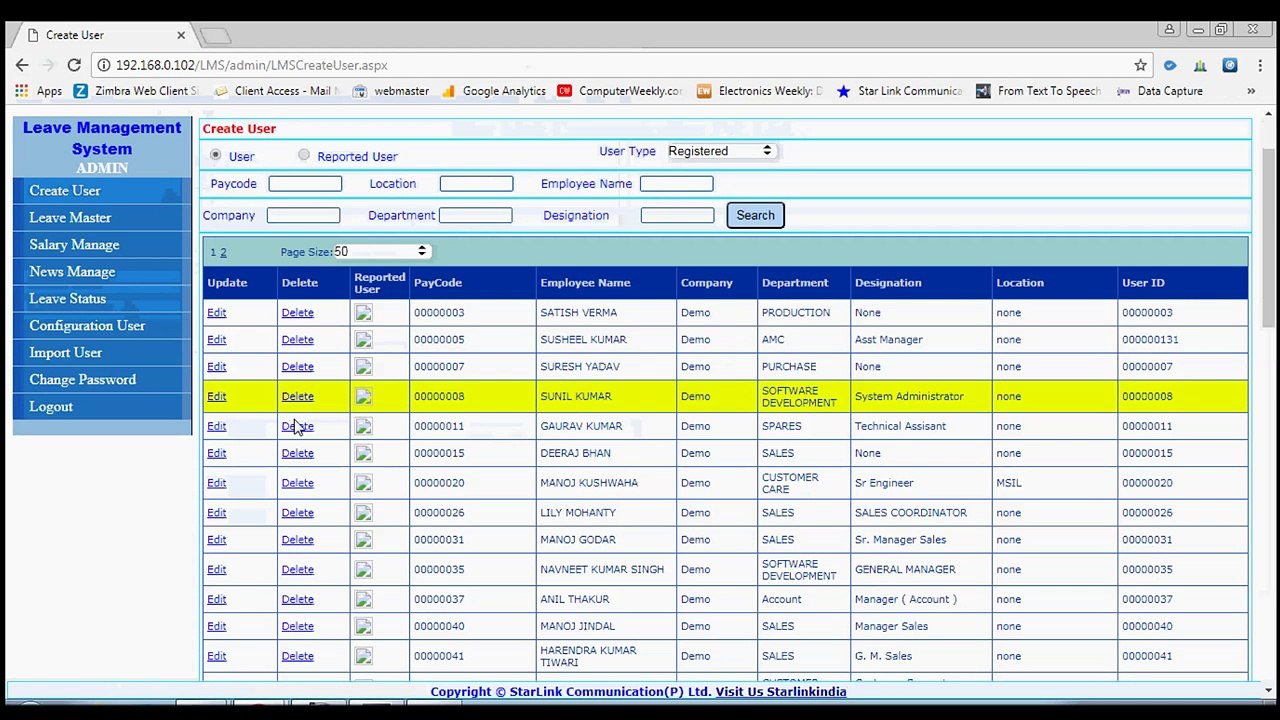The height and width of the screenshot is (720, 1280).
Task: Show more bookmarks with the chevron icon
Action: pos(1250,91)
